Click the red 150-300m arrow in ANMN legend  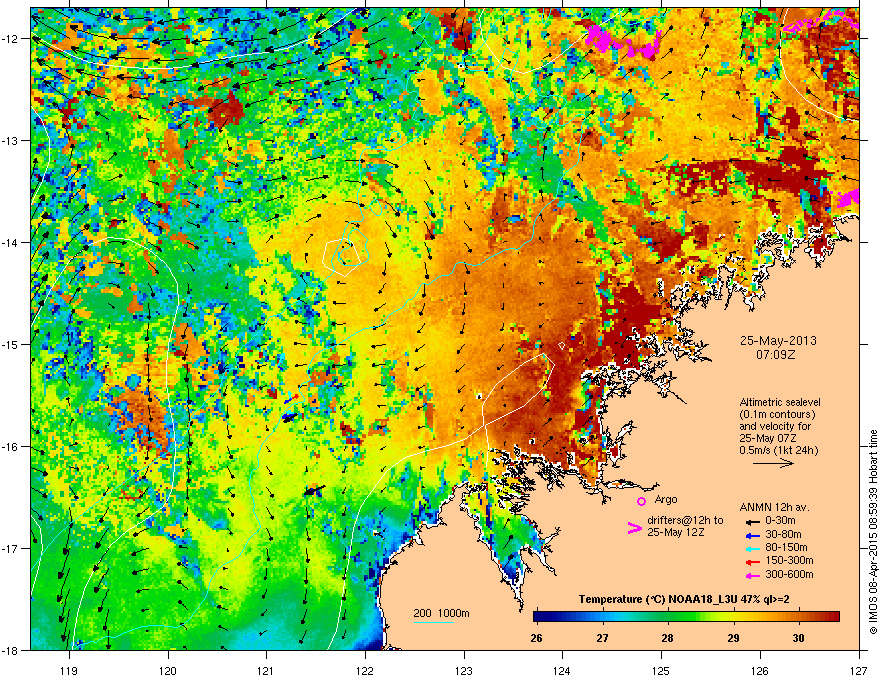coord(752,561)
